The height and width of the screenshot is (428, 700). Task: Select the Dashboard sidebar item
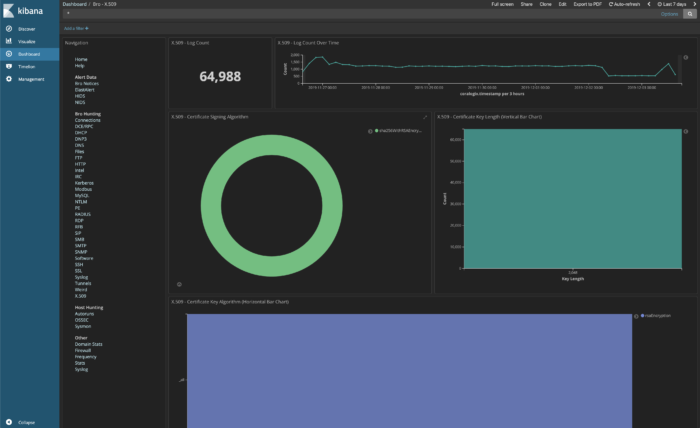tap(29, 54)
